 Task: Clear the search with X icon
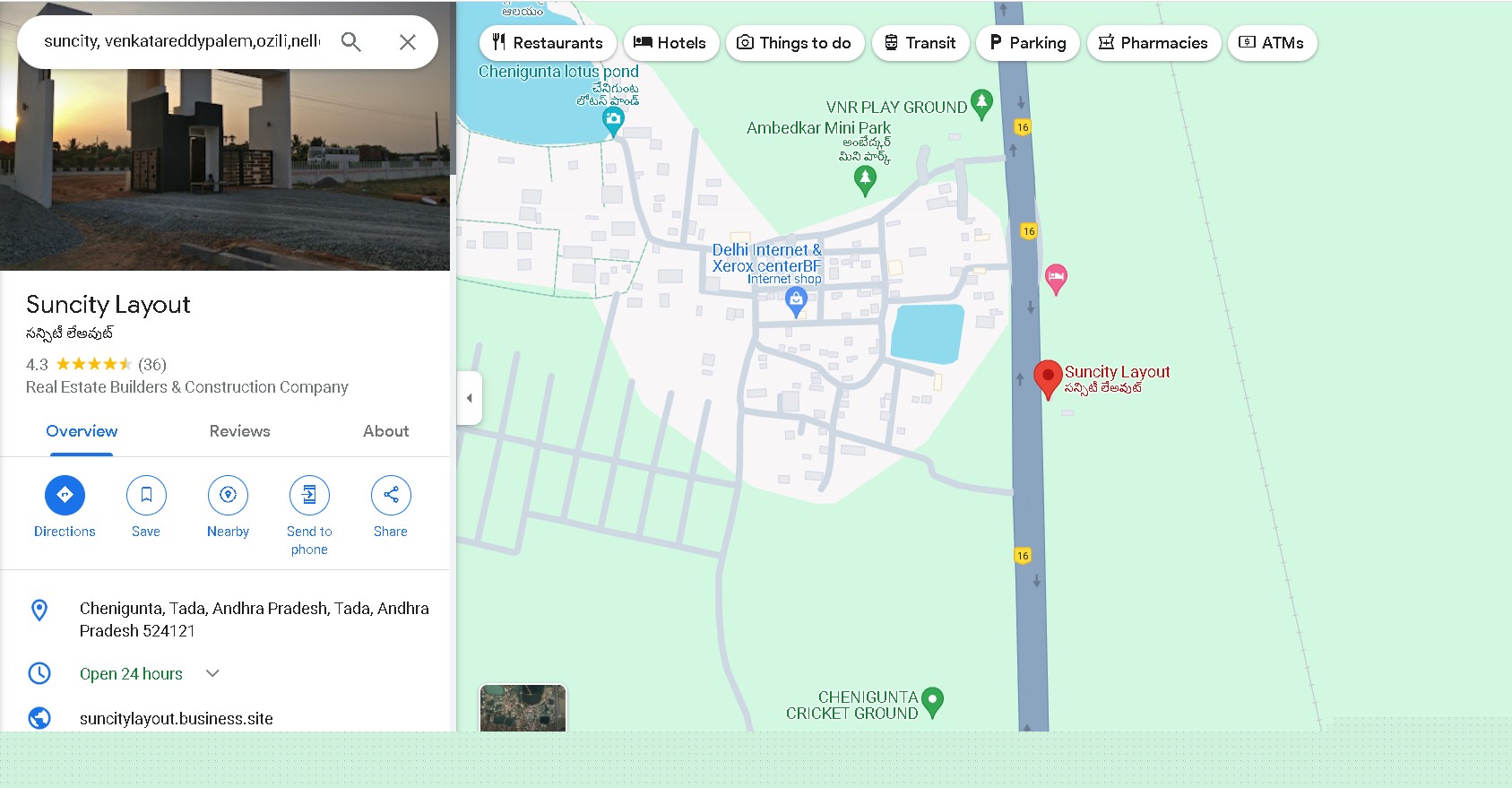[407, 42]
